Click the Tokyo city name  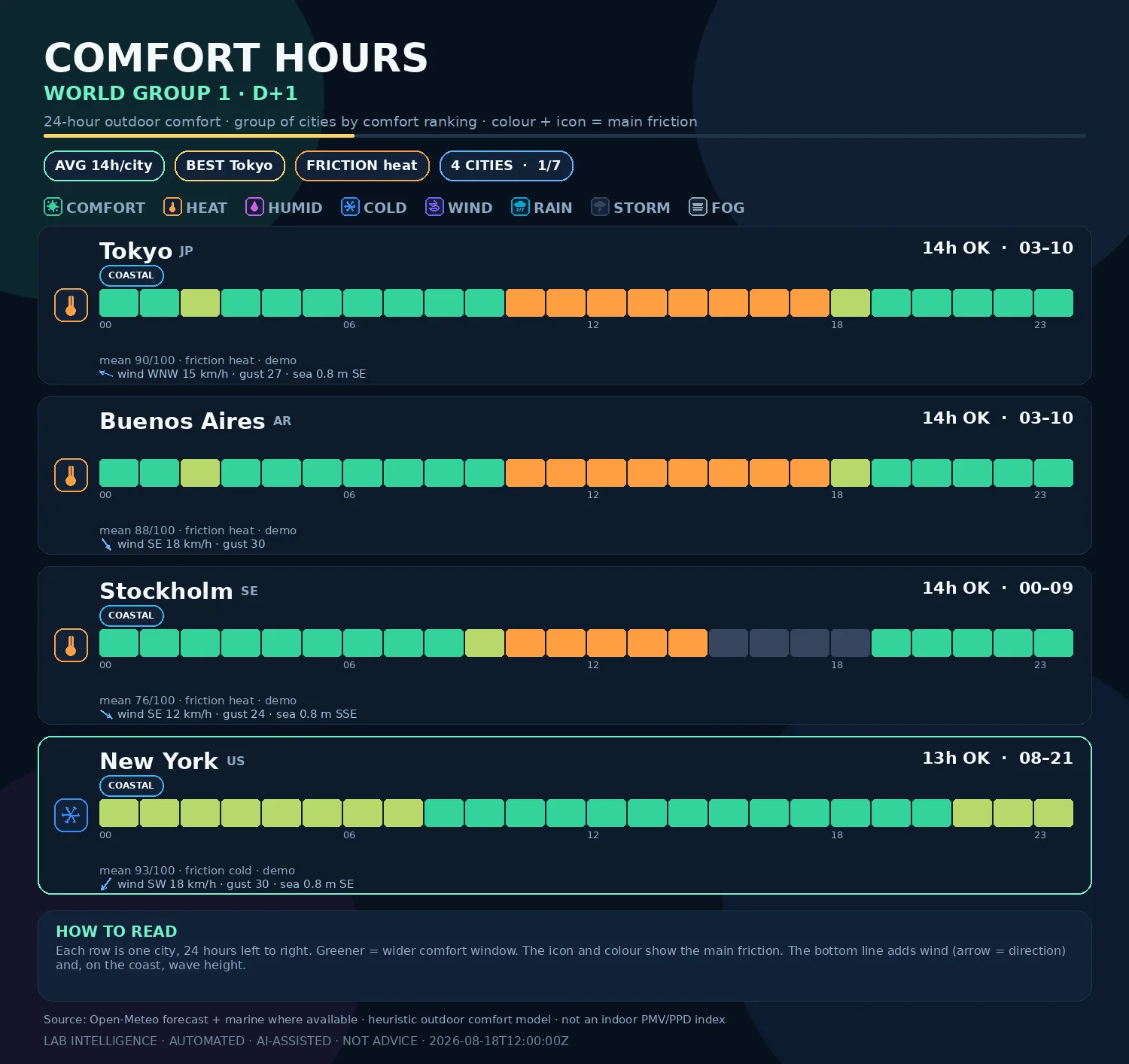tap(136, 251)
